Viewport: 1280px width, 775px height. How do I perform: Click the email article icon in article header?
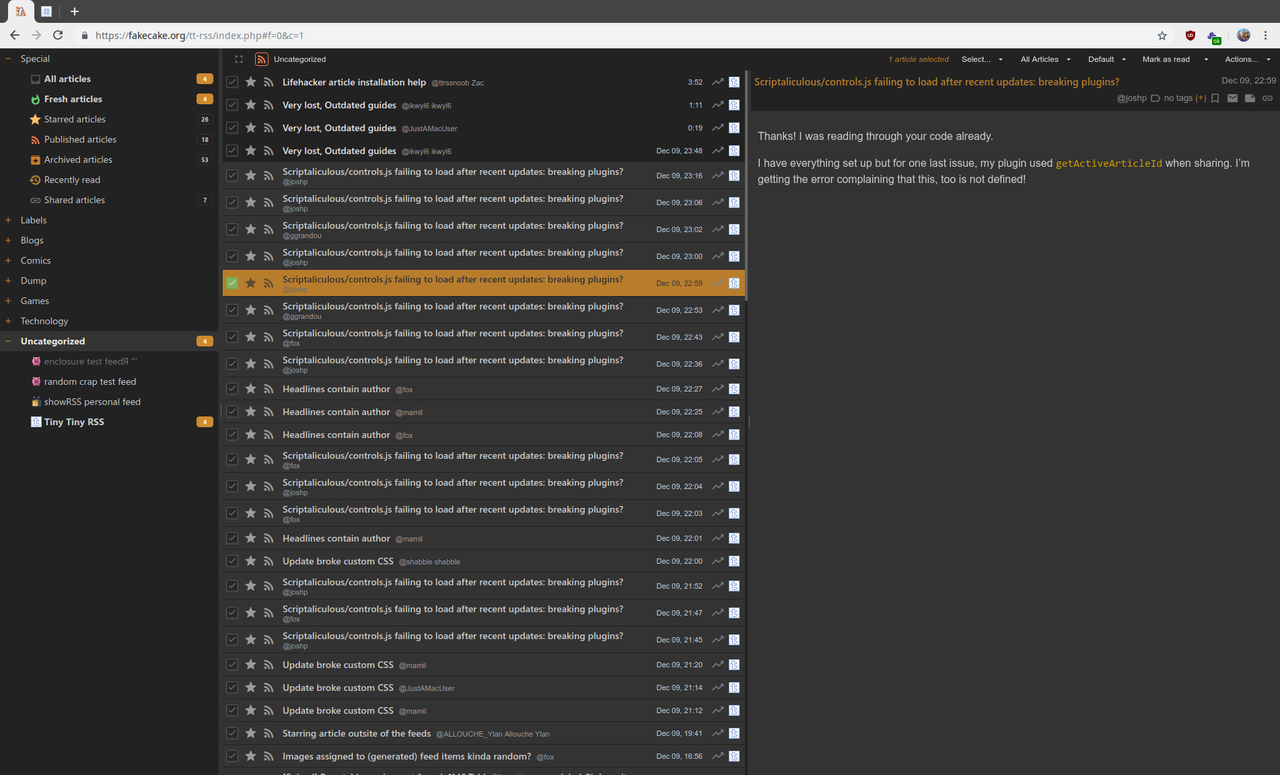1232,98
